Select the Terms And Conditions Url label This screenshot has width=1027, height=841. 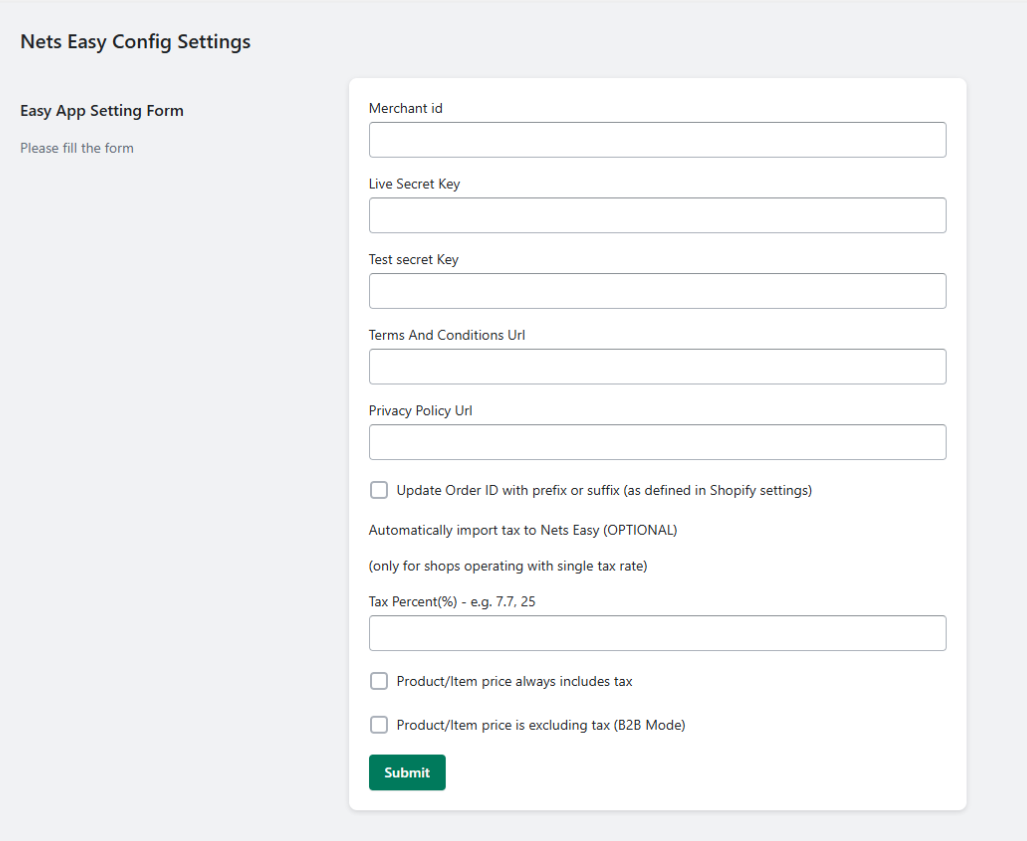click(446, 335)
